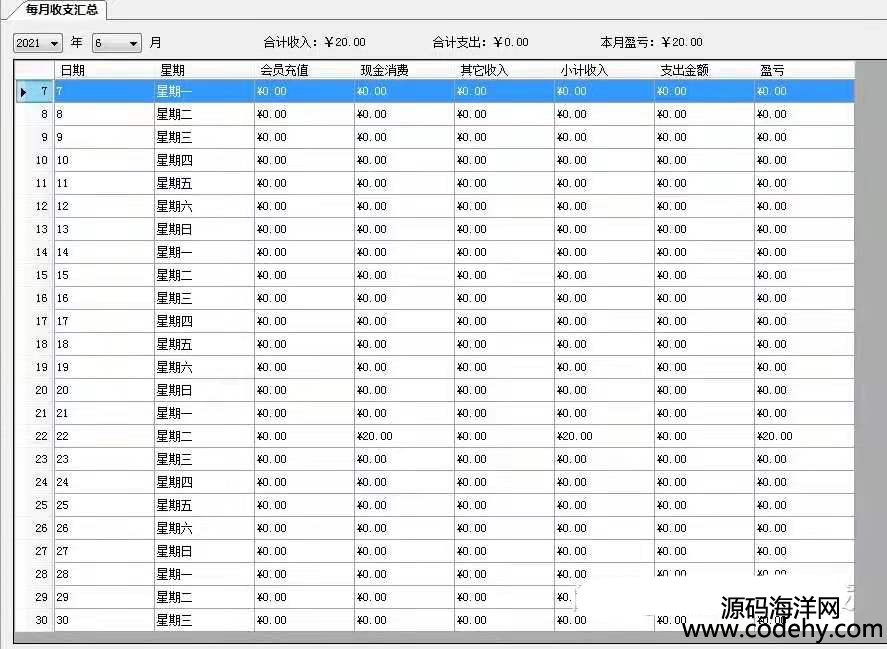Open the month 6 dropdown
This screenshot has width=887, height=649.
pos(117,43)
